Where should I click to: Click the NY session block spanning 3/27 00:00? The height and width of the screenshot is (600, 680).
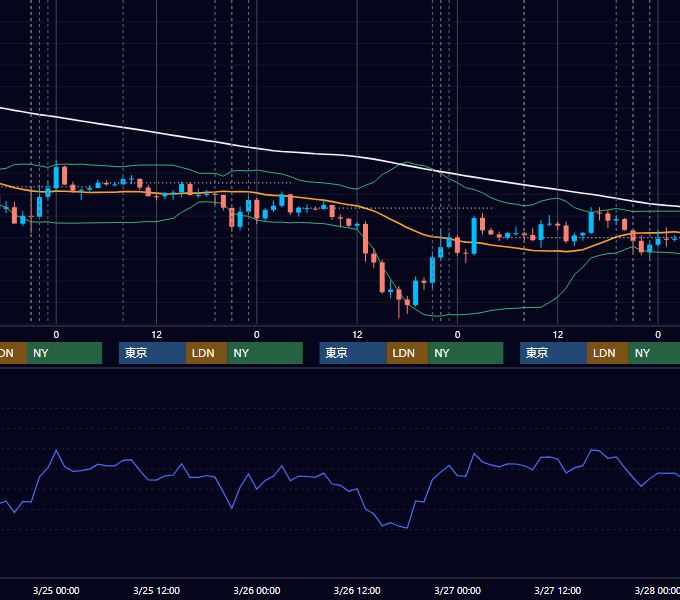point(466,353)
